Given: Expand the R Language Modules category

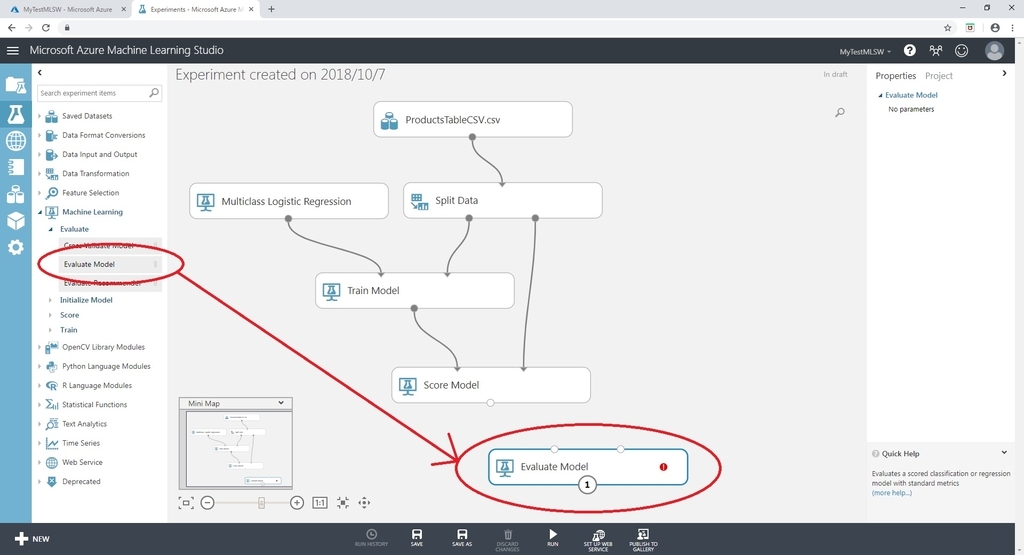Looking at the screenshot, I should (x=39, y=386).
